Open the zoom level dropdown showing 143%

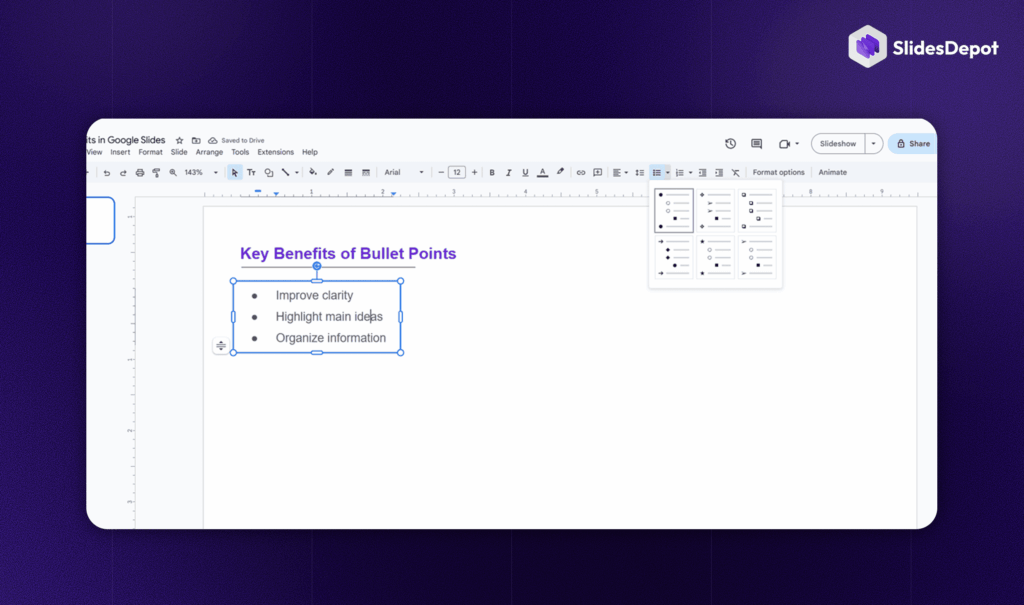coord(198,172)
